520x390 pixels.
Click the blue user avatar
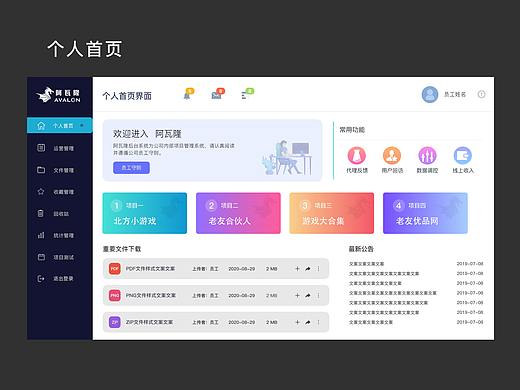click(x=430, y=95)
